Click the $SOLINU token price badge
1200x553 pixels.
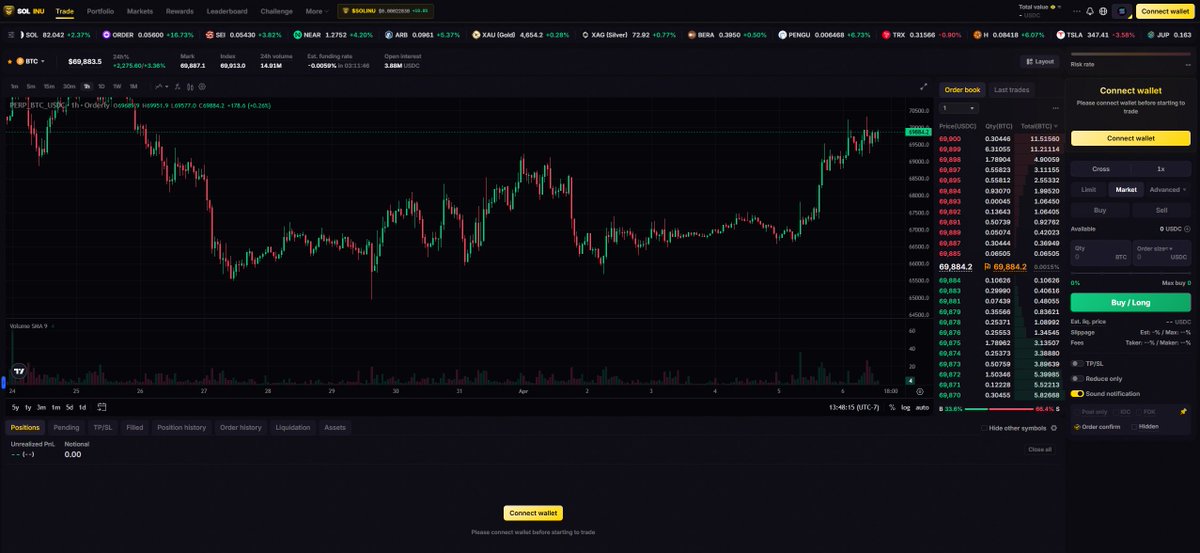(386, 11)
